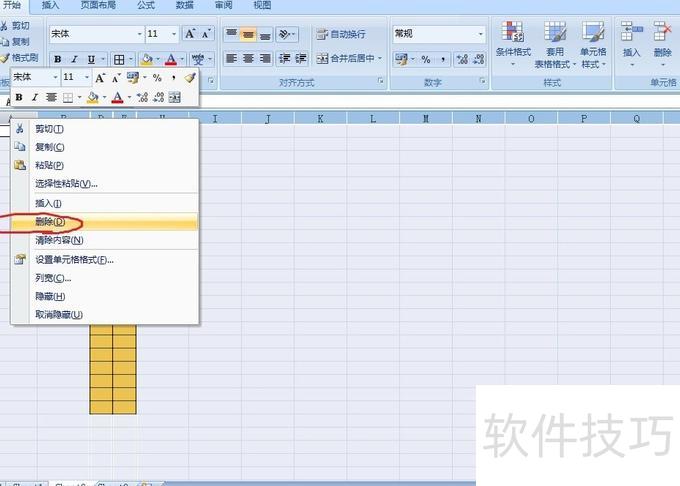Open the ribbon font size dropdown

[174, 34]
